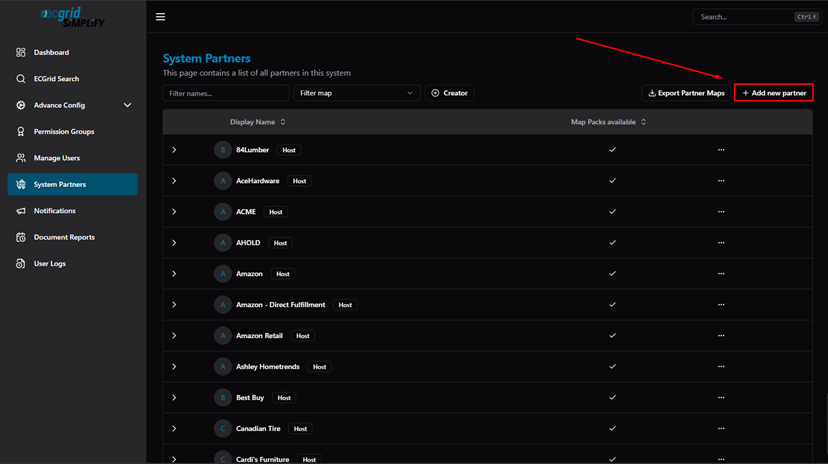Viewport: 828px width, 464px height.
Task: Open Permission Groups page
Action: tap(72, 131)
